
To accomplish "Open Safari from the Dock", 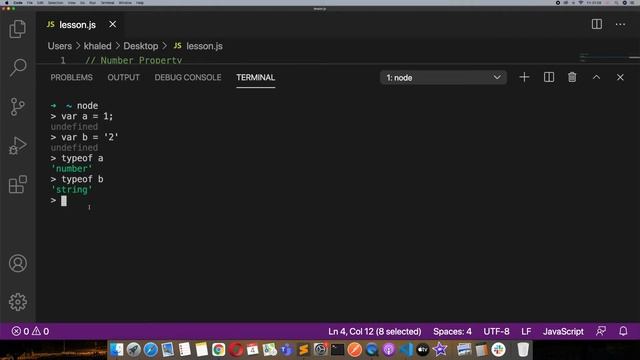I will pos(151,350).
